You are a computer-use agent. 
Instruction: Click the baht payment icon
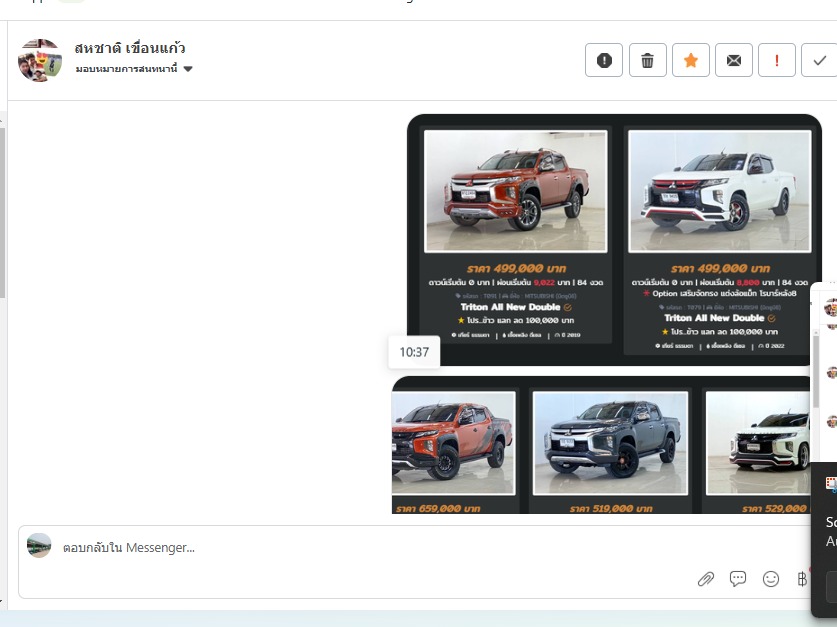pos(802,579)
